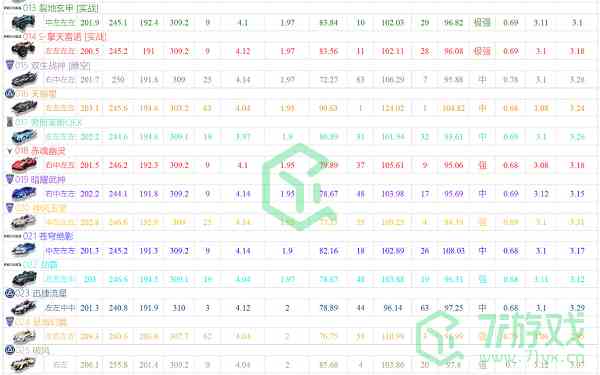Click the 极强 rating in row 013

(482, 22)
